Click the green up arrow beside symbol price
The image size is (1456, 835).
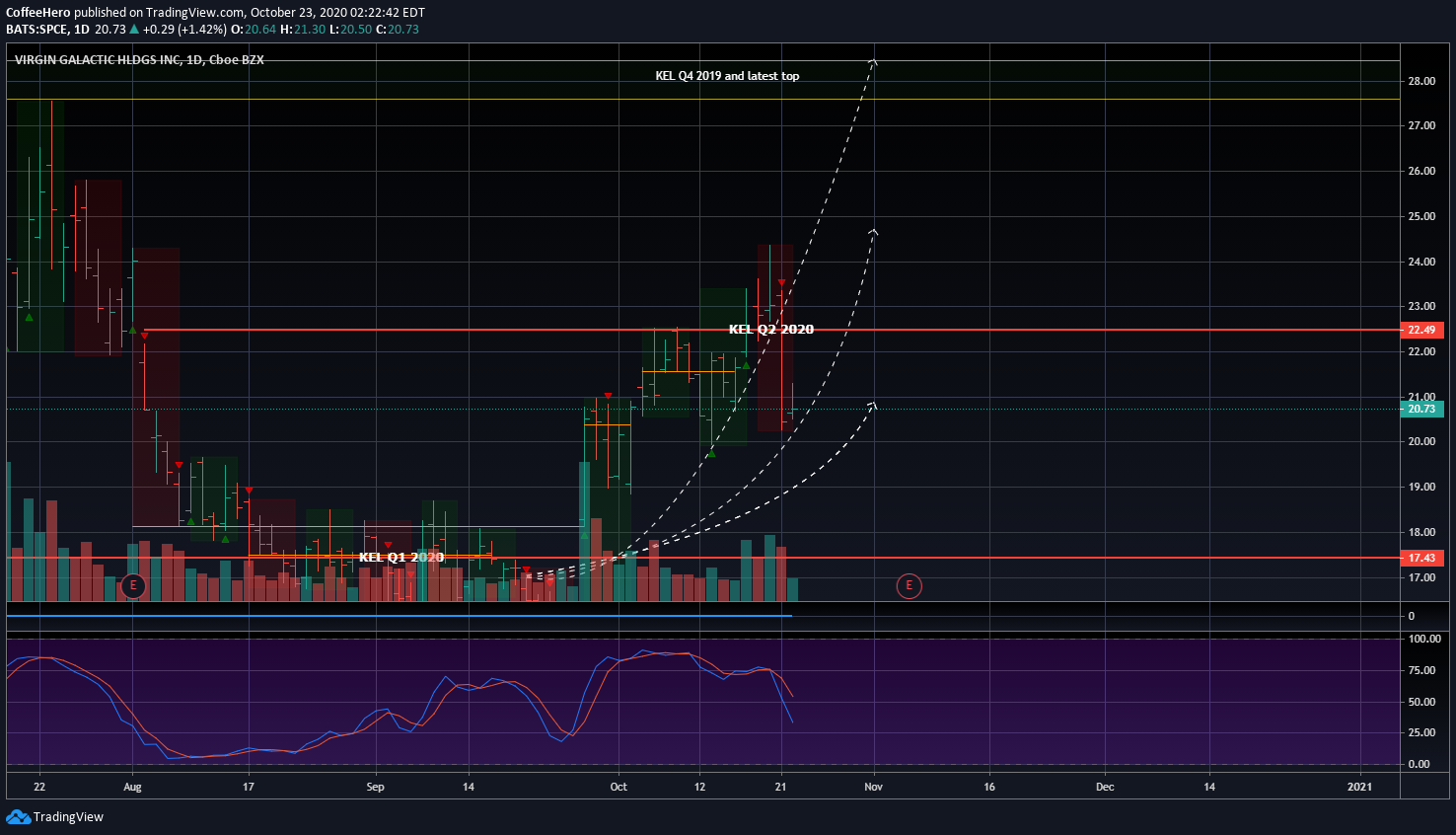[134, 30]
